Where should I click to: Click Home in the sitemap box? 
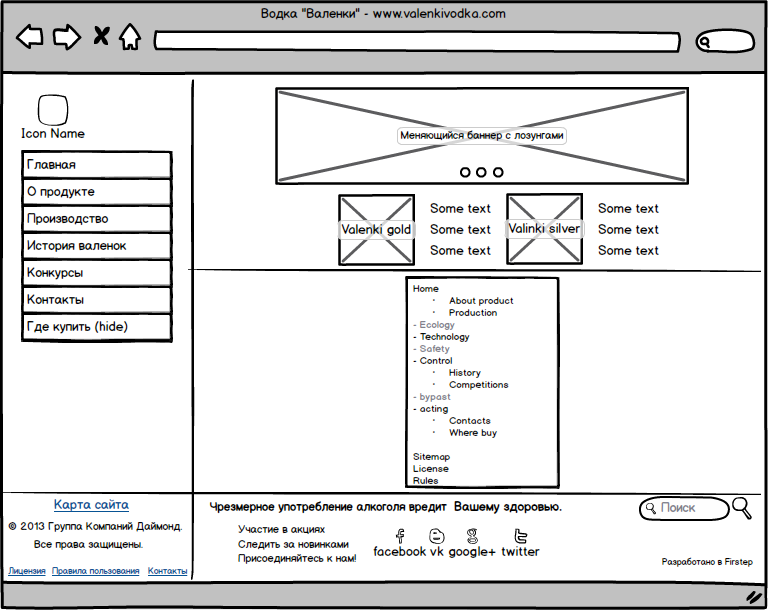(x=426, y=289)
